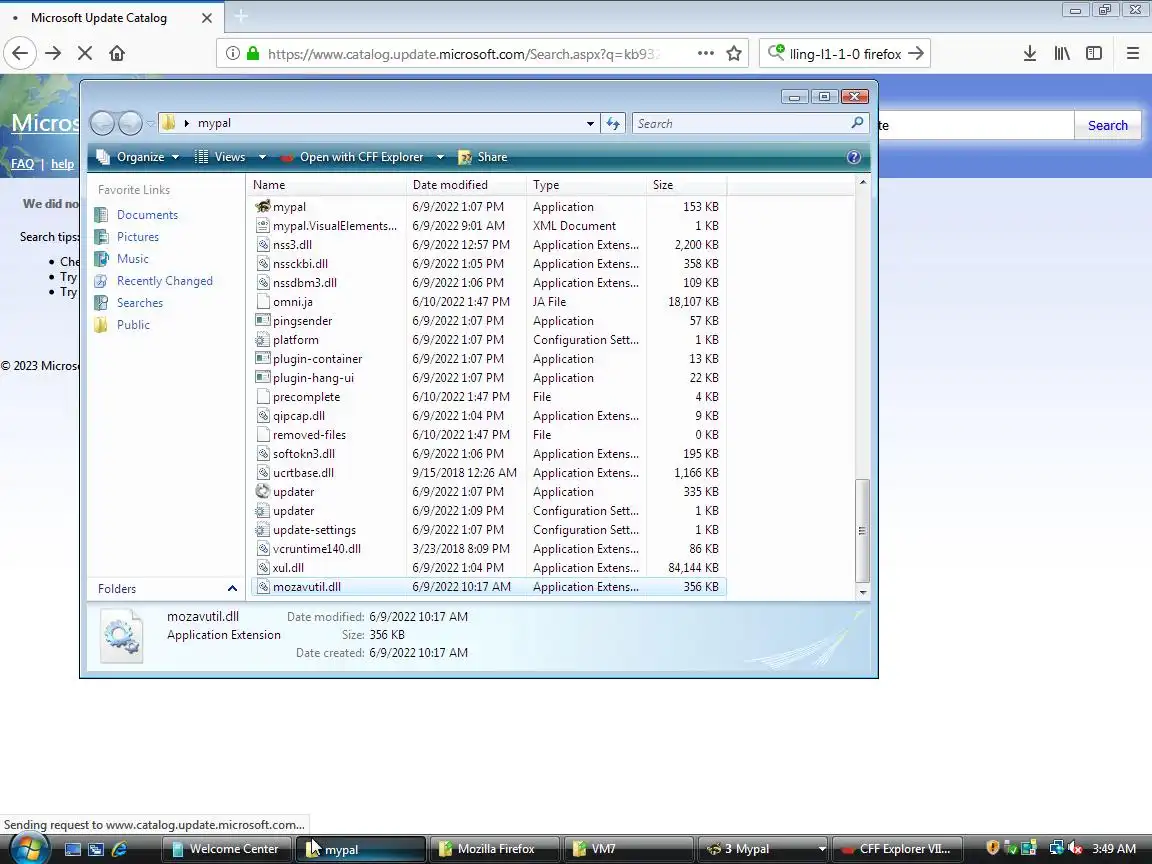Show desktop from quick launch

coord(73,849)
